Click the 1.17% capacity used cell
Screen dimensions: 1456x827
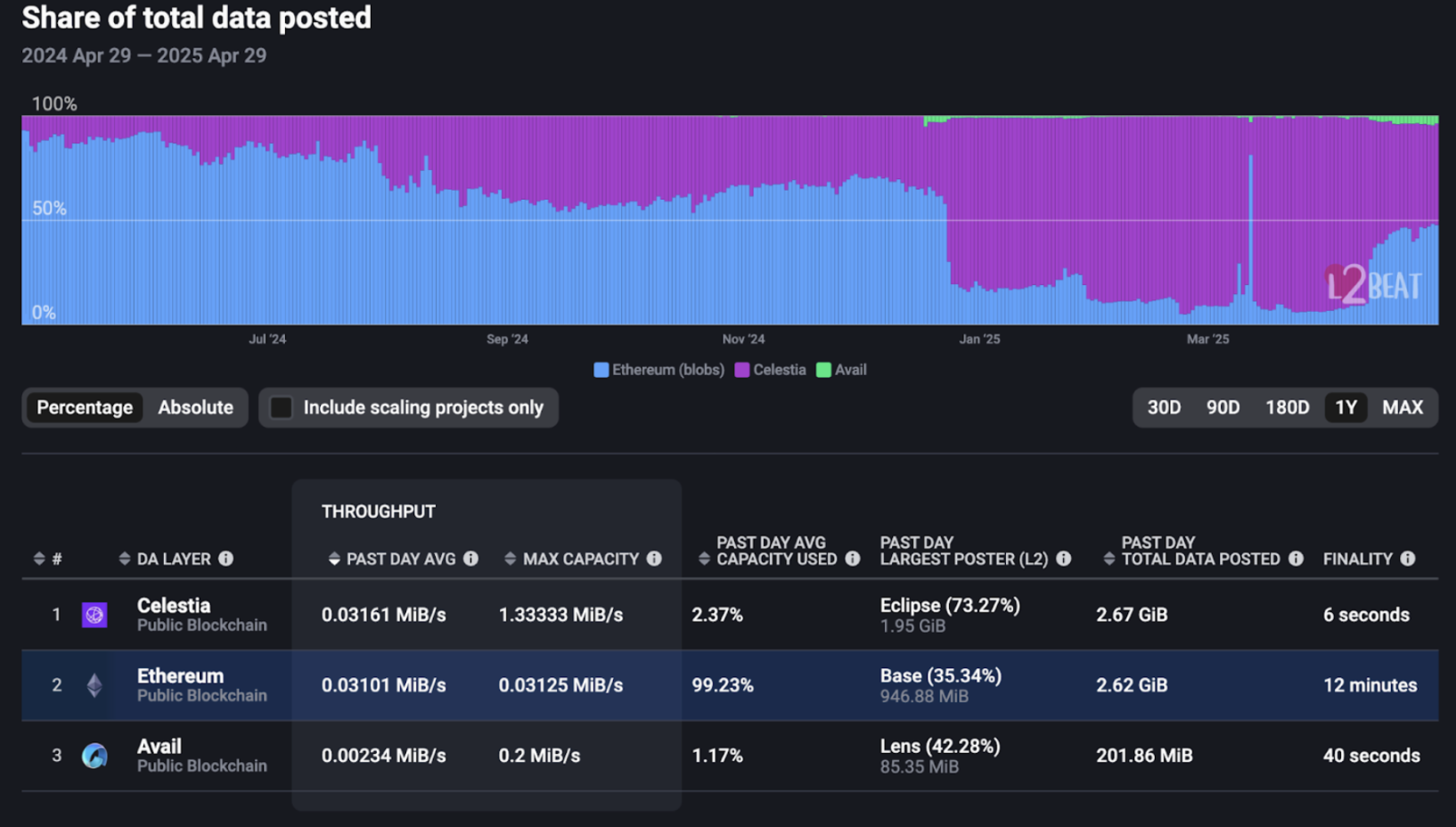pos(717,756)
